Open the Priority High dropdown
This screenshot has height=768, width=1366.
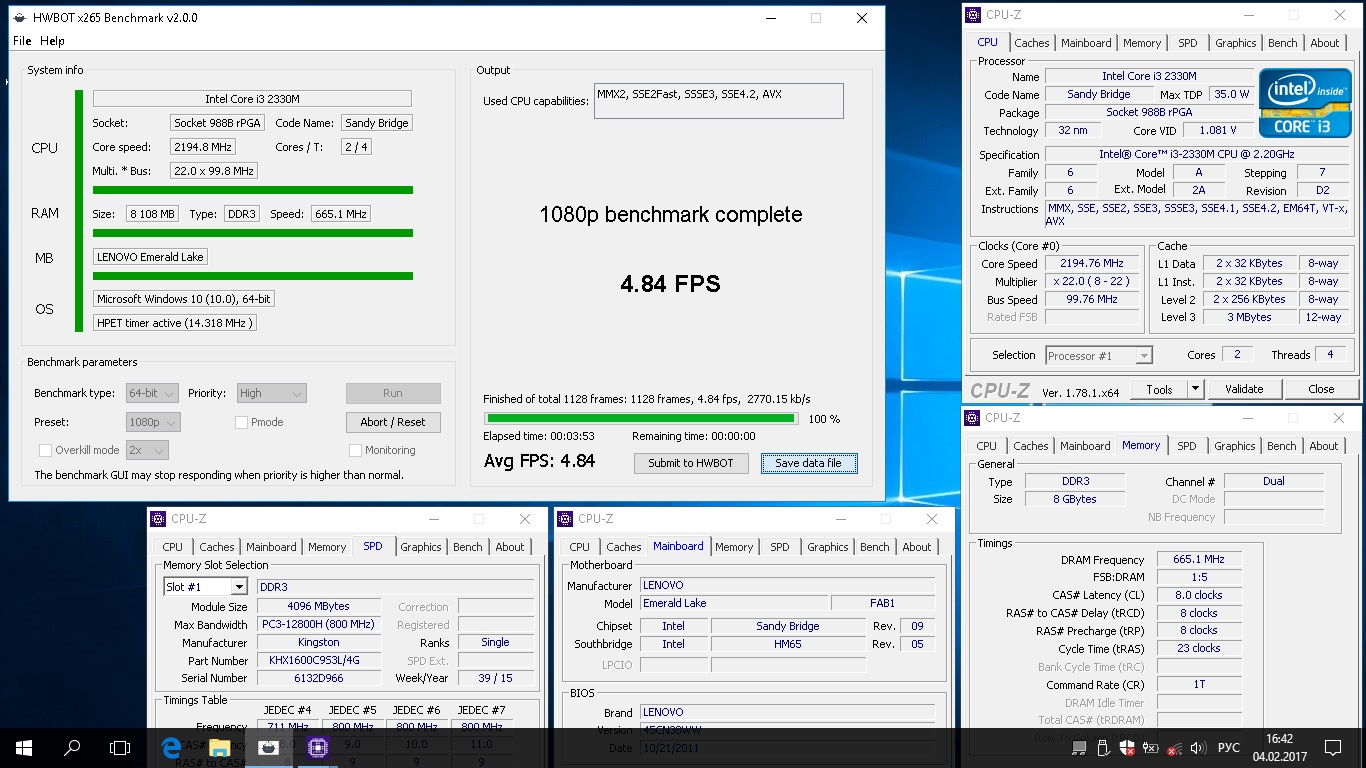point(271,394)
